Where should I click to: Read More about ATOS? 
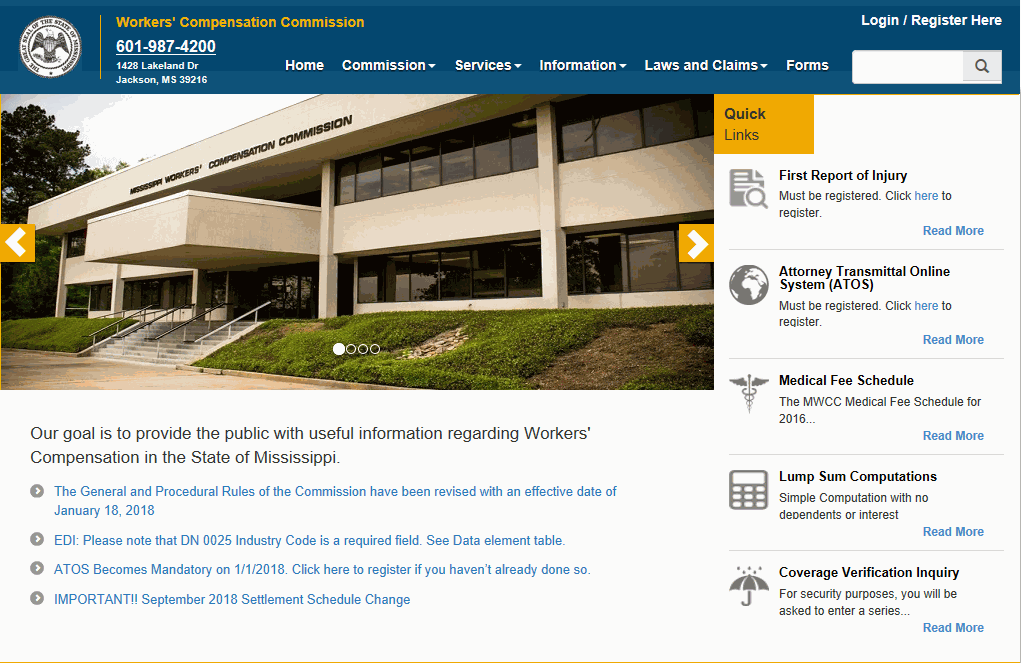click(953, 339)
